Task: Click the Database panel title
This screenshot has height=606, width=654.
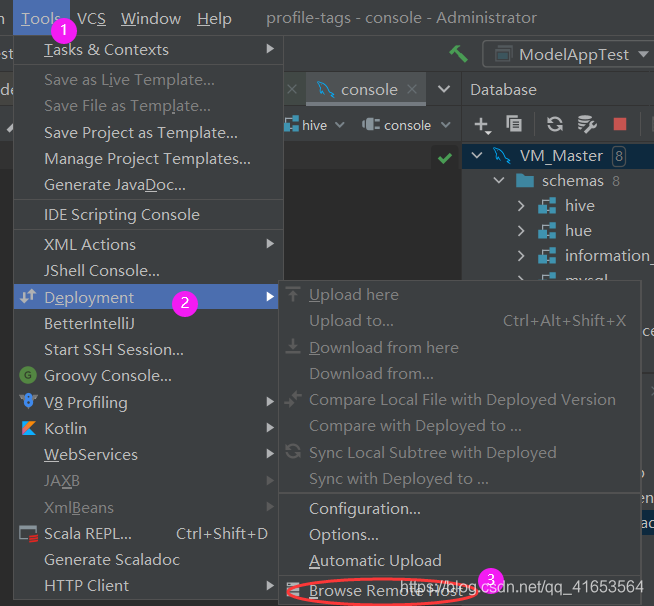Action: pyautogui.click(x=503, y=89)
